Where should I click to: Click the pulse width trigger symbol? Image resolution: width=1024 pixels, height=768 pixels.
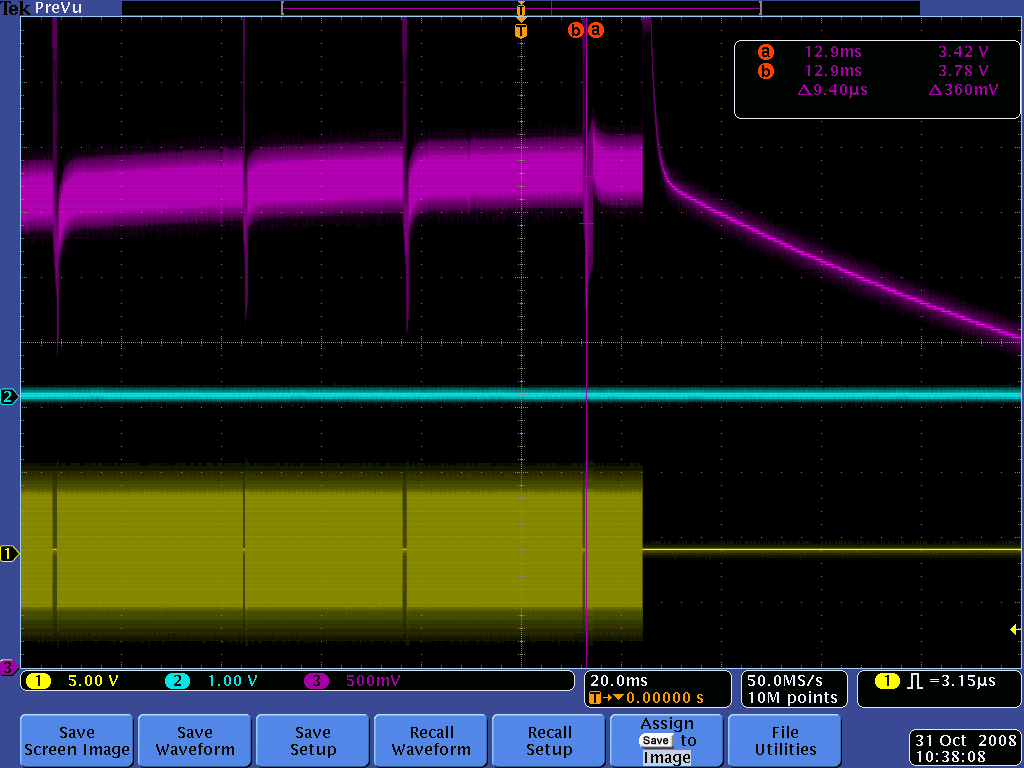coord(915,681)
